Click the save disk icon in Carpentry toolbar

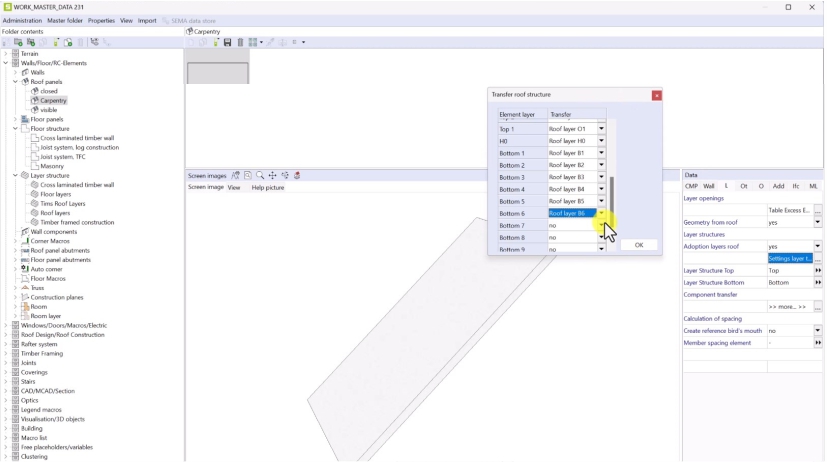(x=228, y=42)
